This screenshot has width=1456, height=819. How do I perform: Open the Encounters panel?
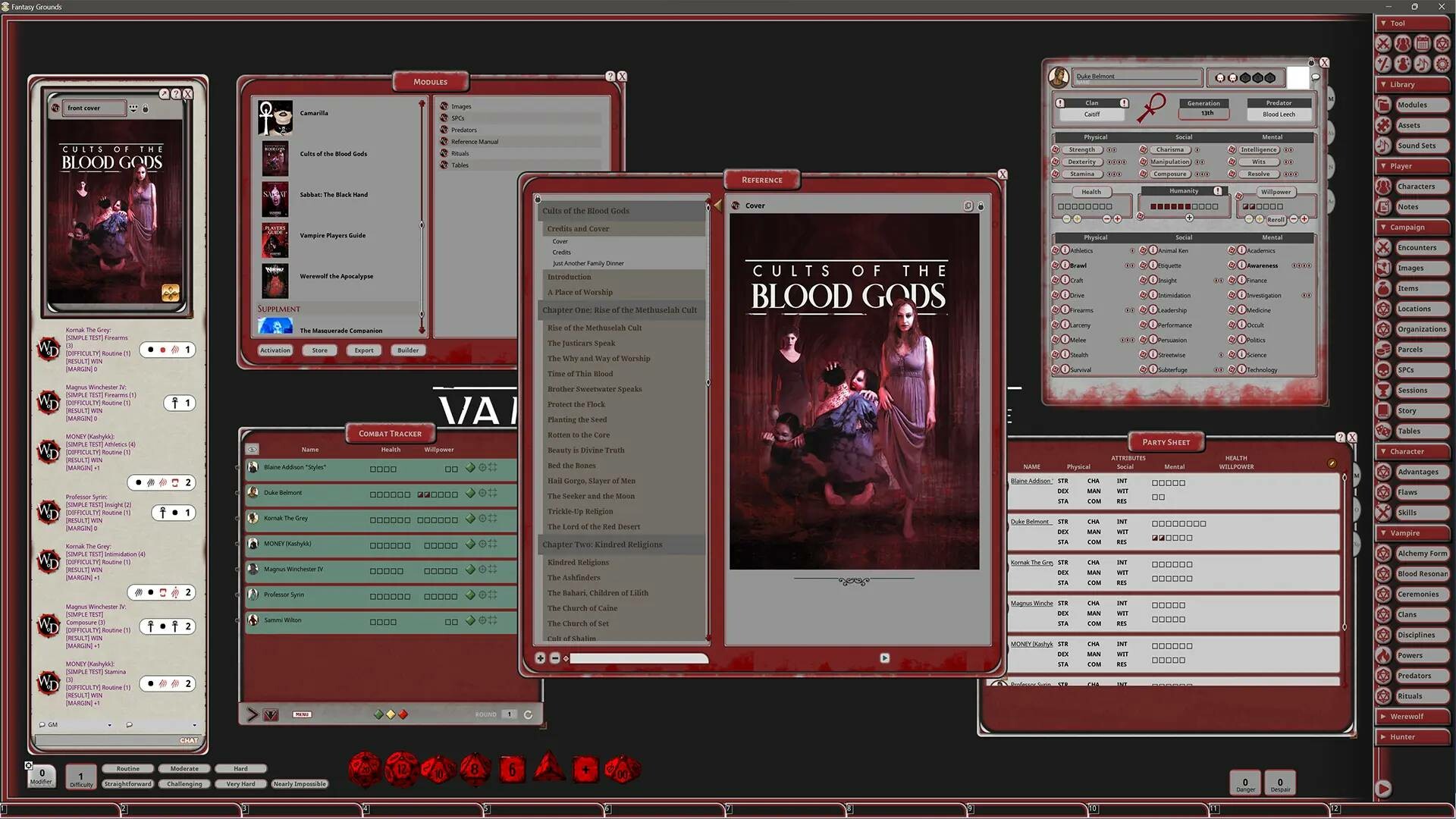(1419, 247)
